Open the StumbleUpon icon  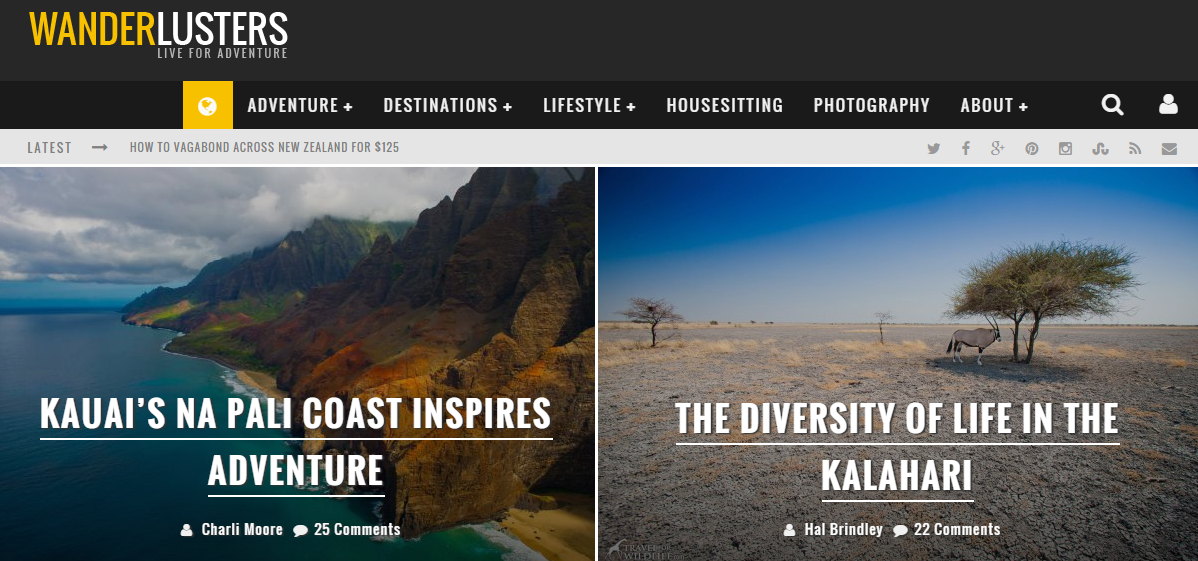click(x=1100, y=148)
